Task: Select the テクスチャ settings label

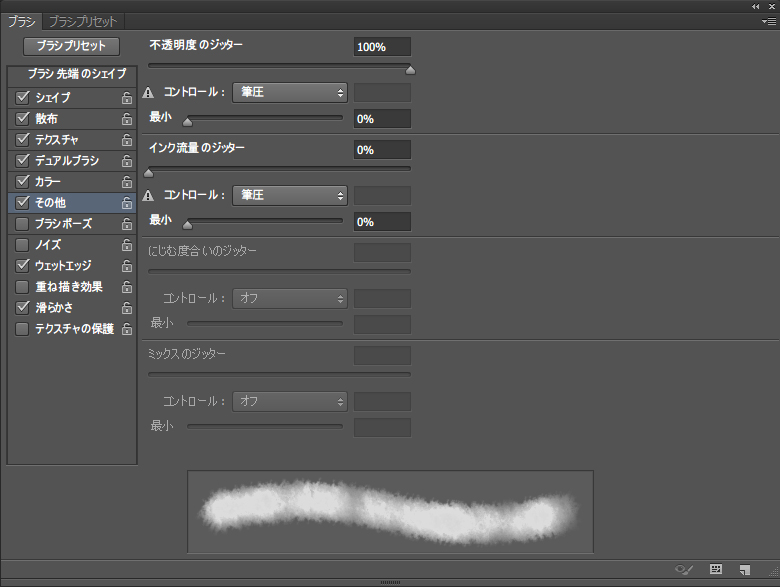Action: (x=57, y=140)
